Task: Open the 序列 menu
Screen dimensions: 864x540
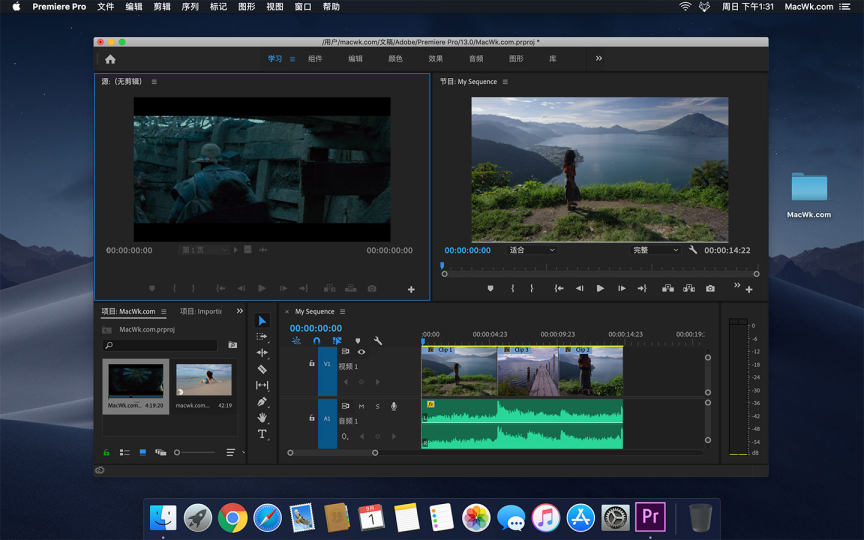Action: click(190, 7)
